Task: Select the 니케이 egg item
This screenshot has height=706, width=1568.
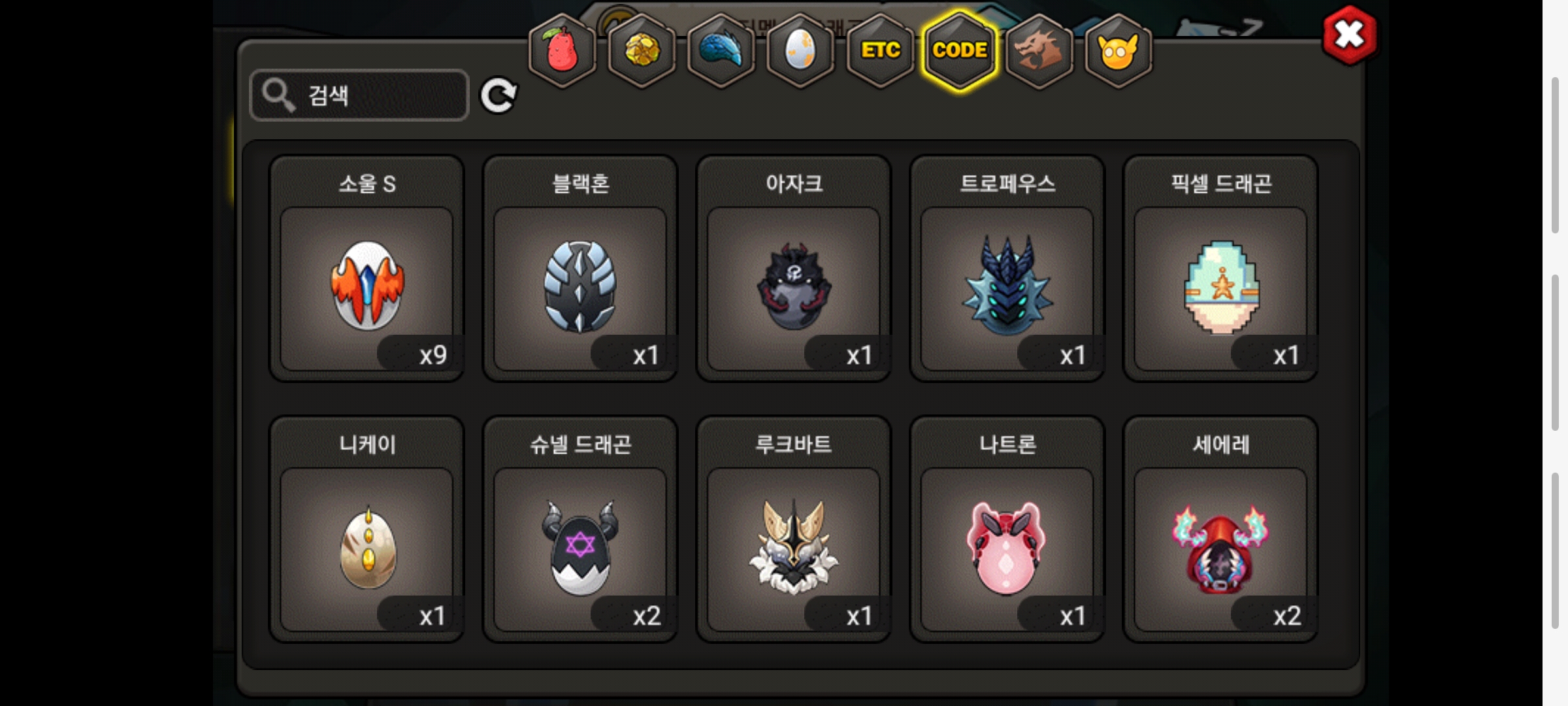Action: (367, 529)
